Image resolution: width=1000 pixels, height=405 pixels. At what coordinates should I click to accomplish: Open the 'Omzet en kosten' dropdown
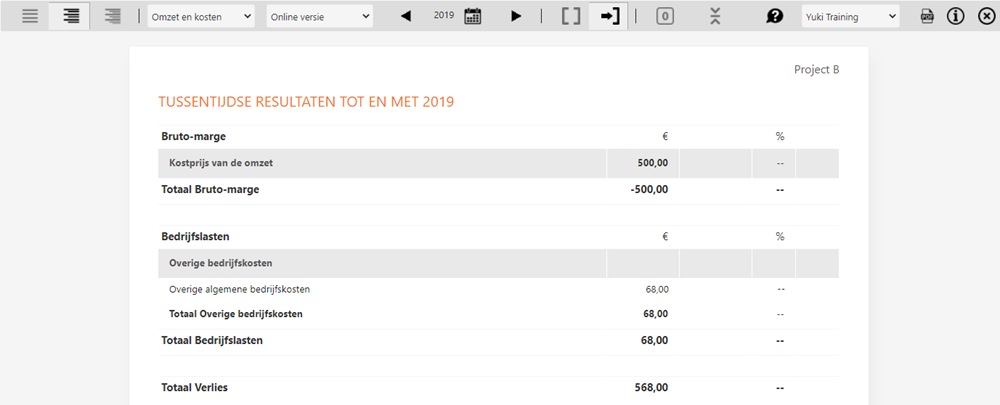click(200, 16)
